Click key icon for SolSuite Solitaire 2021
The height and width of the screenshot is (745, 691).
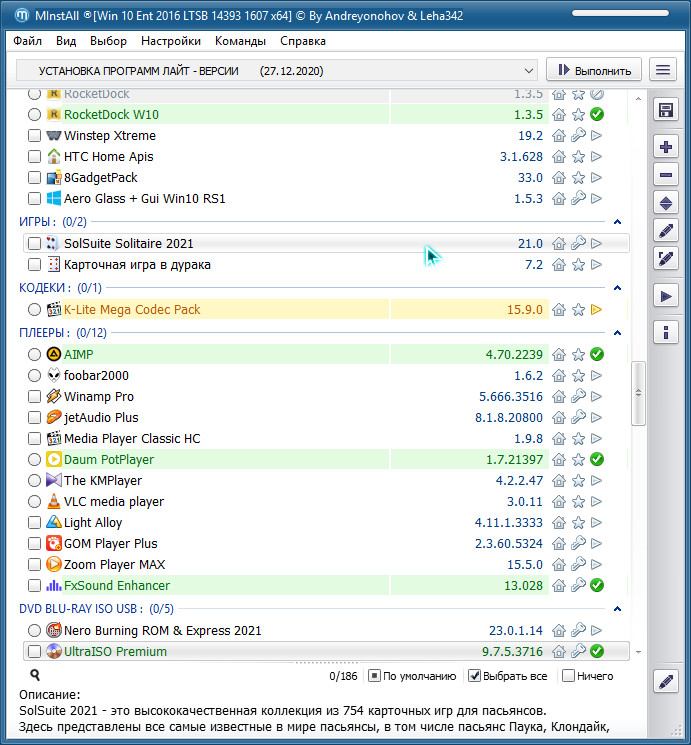pyautogui.click(x=578, y=243)
